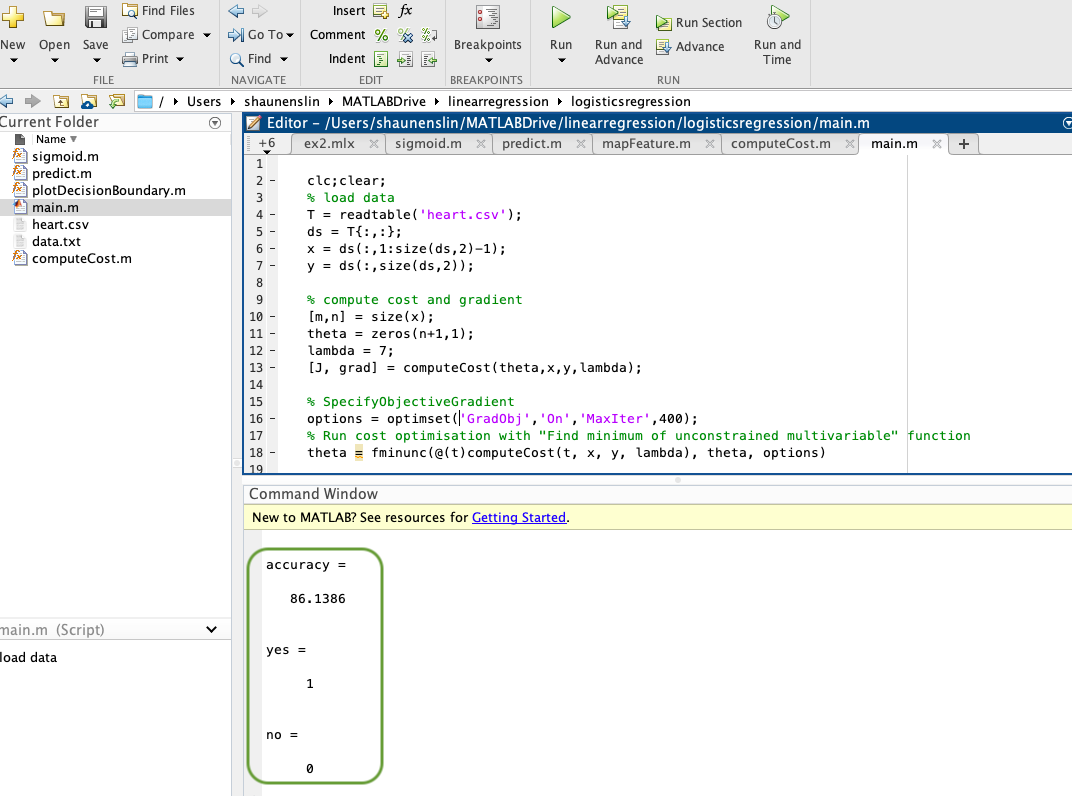
Task: Close the ex2.mlx tab
Action: pos(373,144)
